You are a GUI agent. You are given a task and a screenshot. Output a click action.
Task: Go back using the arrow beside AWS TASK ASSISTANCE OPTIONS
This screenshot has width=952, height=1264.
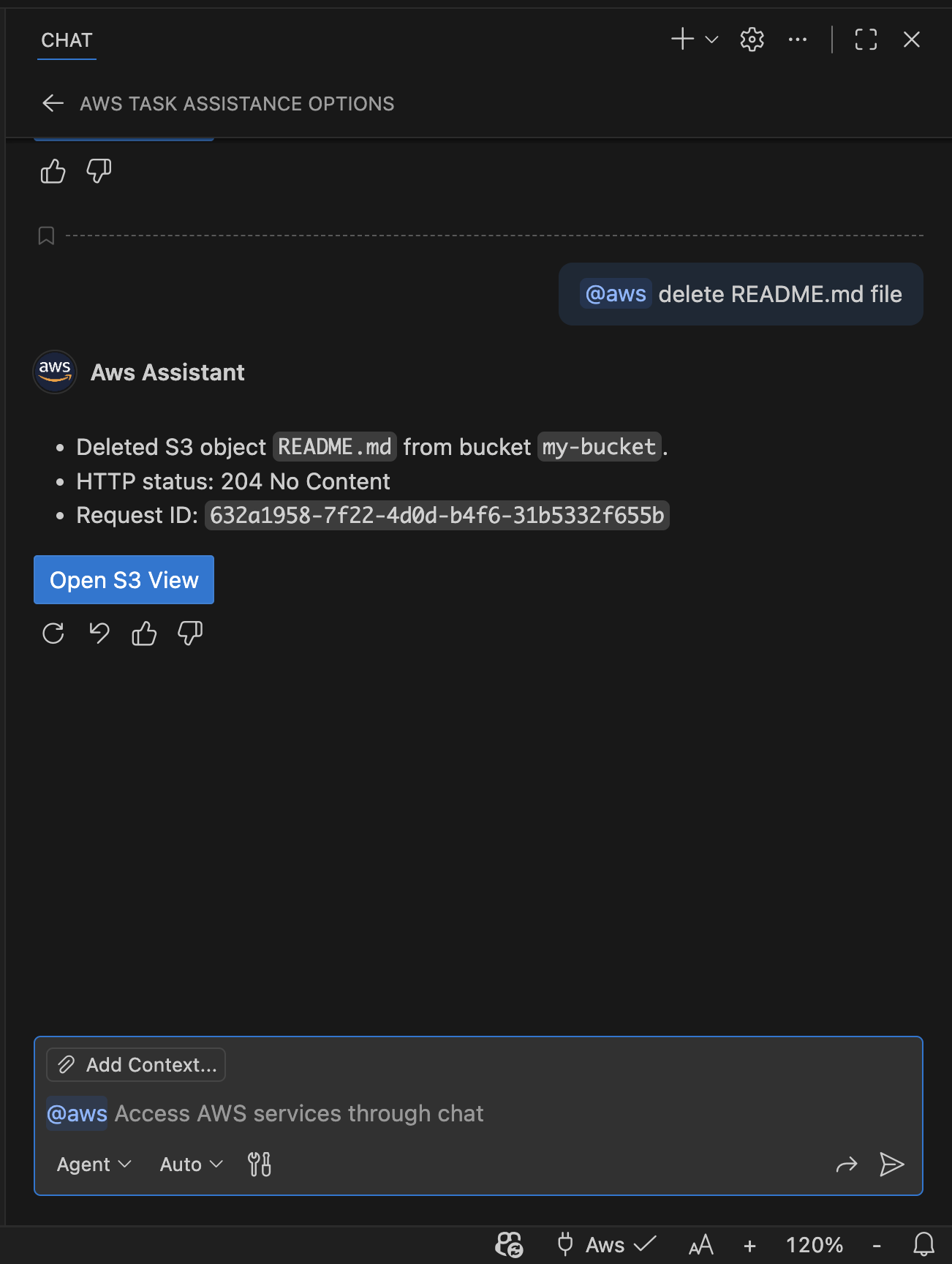53,103
